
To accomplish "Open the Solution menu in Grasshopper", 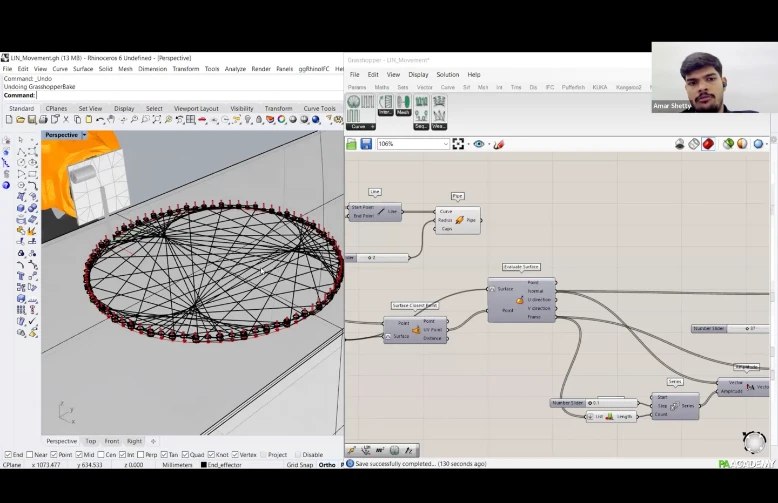I will coord(447,74).
